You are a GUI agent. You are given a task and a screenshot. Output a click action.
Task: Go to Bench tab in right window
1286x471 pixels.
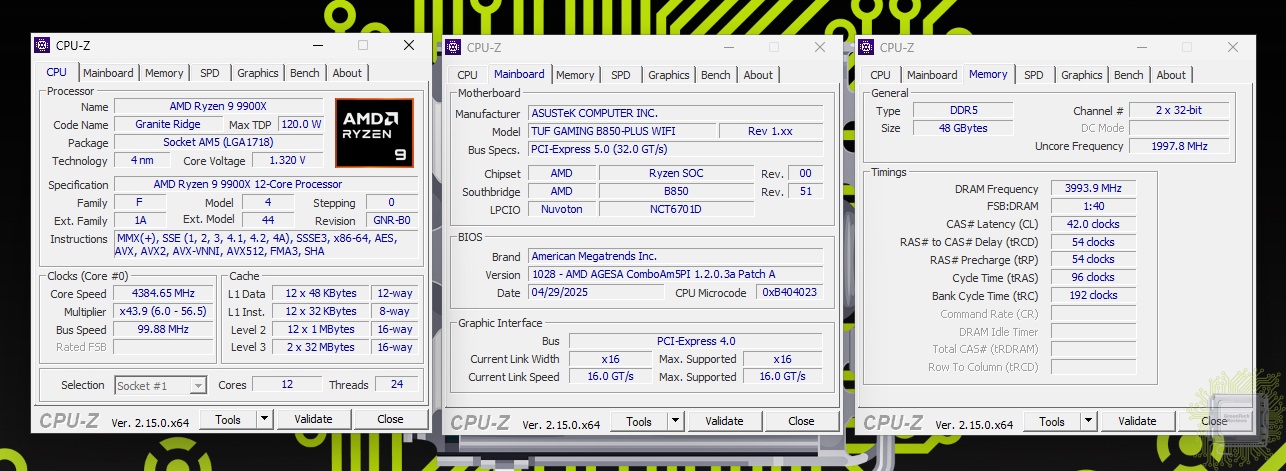pos(1129,75)
